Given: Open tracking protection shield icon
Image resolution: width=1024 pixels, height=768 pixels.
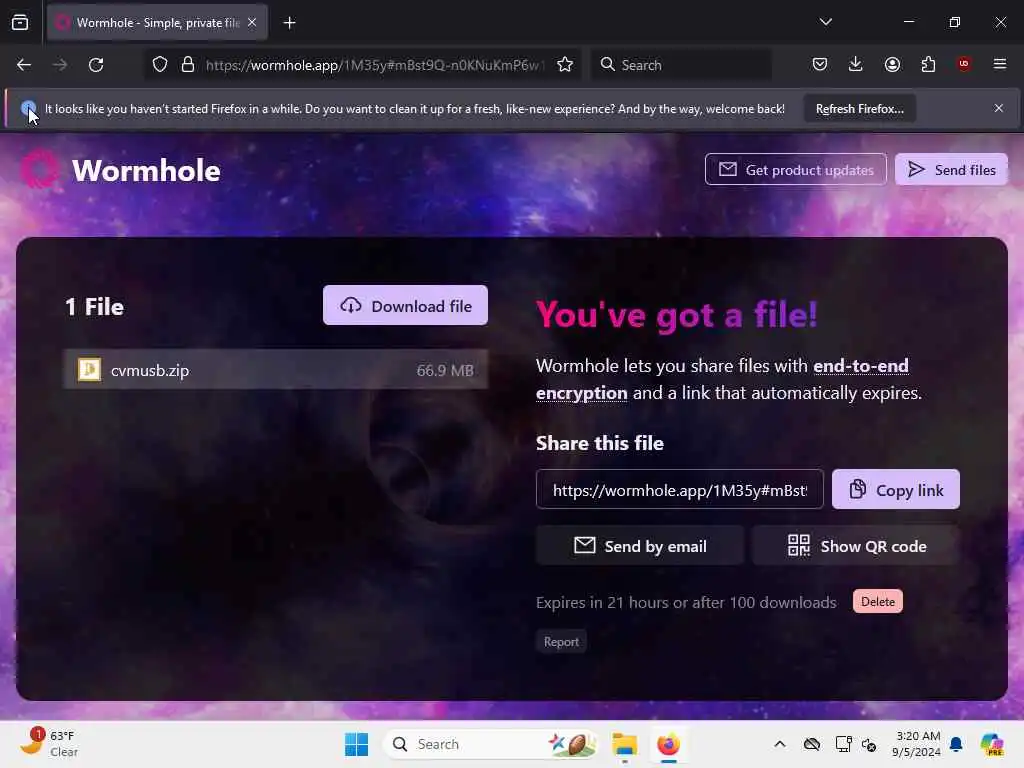Looking at the screenshot, I should point(160,65).
